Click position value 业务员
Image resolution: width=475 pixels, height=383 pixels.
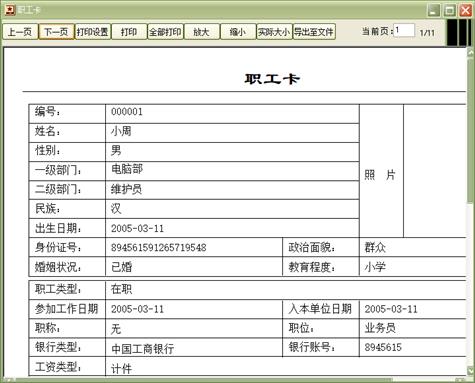(x=380, y=328)
